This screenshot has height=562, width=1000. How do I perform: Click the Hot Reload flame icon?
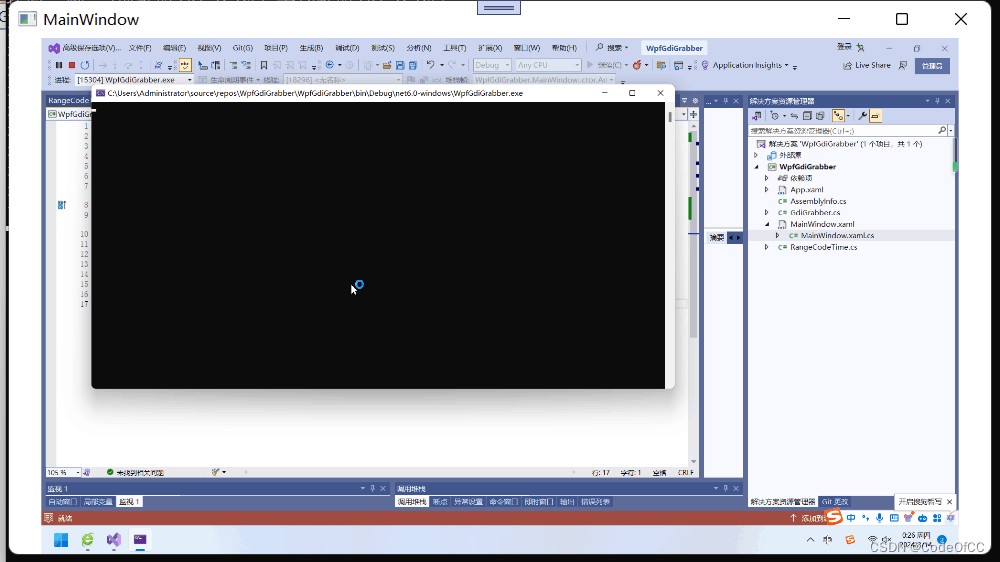click(x=637, y=65)
